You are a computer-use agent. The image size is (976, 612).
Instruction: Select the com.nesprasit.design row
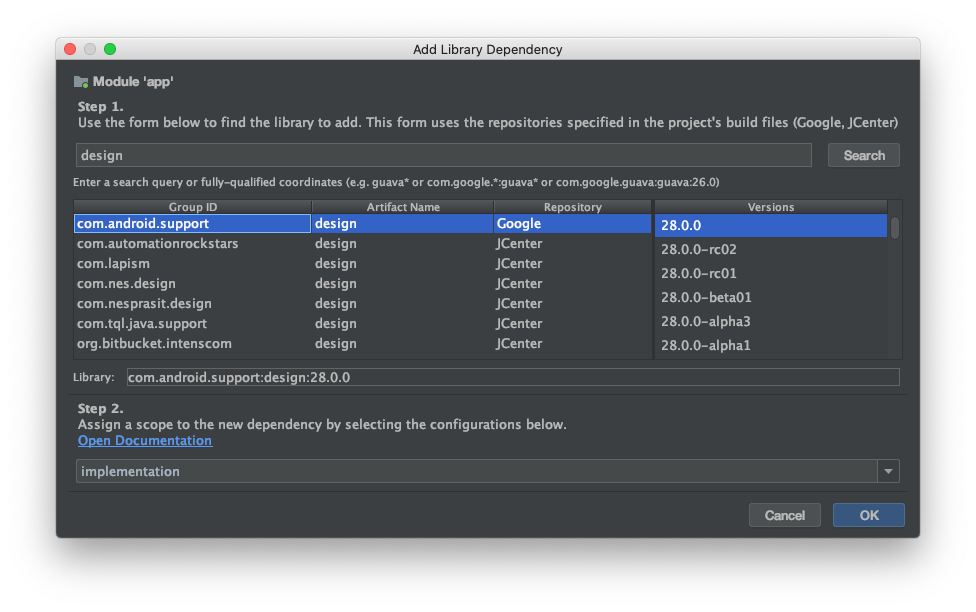(x=362, y=303)
